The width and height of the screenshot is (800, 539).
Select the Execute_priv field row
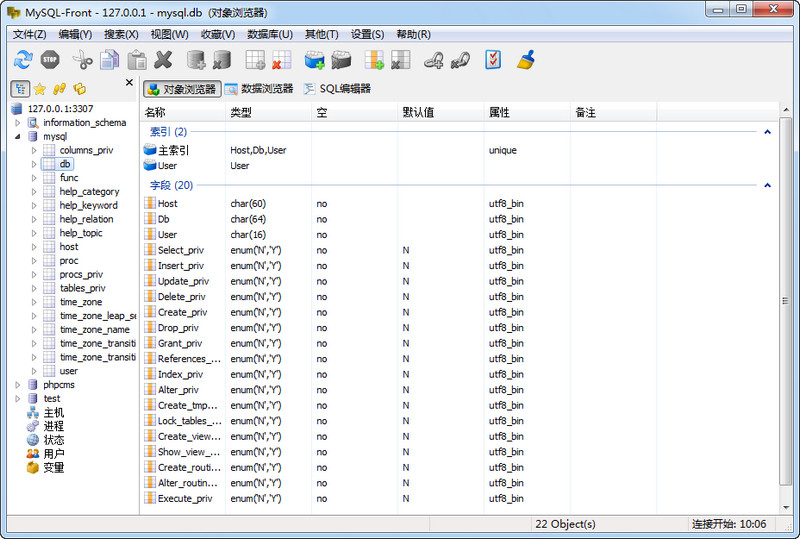coord(459,498)
